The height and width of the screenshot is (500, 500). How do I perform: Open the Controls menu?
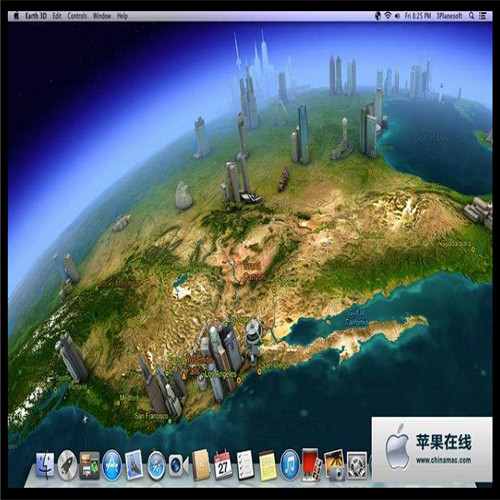point(77,16)
